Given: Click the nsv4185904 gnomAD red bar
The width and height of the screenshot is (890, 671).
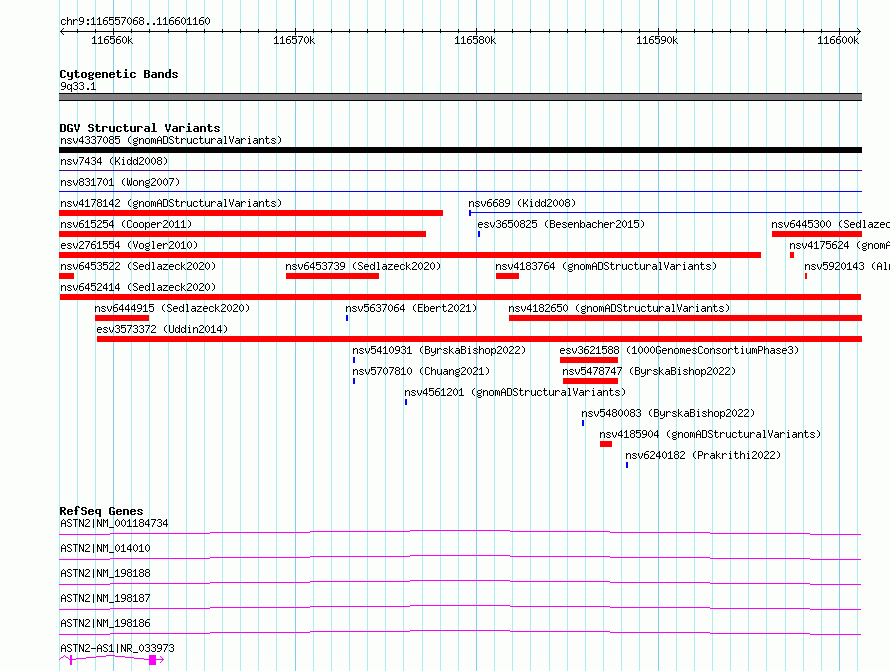Looking at the screenshot, I should (x=606, y=444).
